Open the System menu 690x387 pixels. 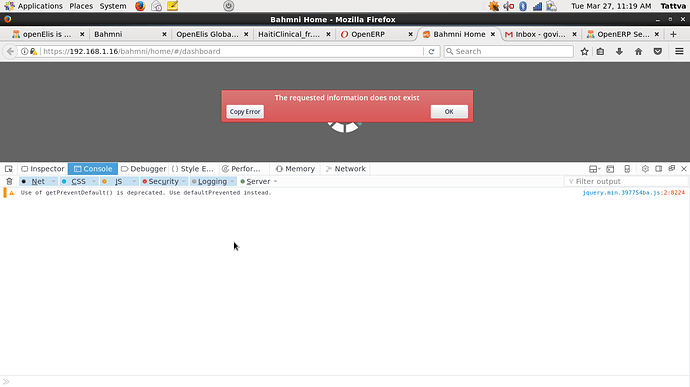[x=113, y=6]
